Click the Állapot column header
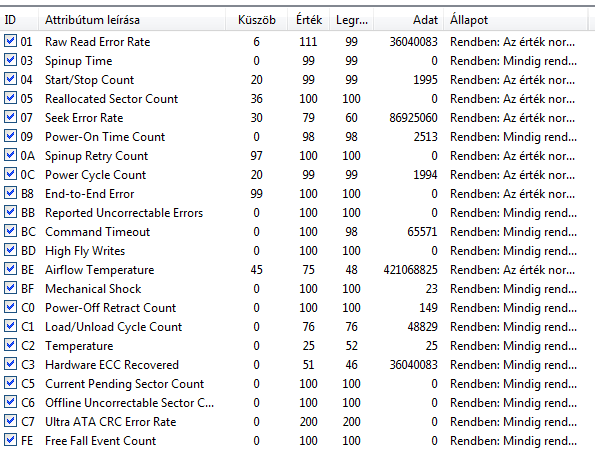Viewport: 595px width, 450px height. point(516,19)
